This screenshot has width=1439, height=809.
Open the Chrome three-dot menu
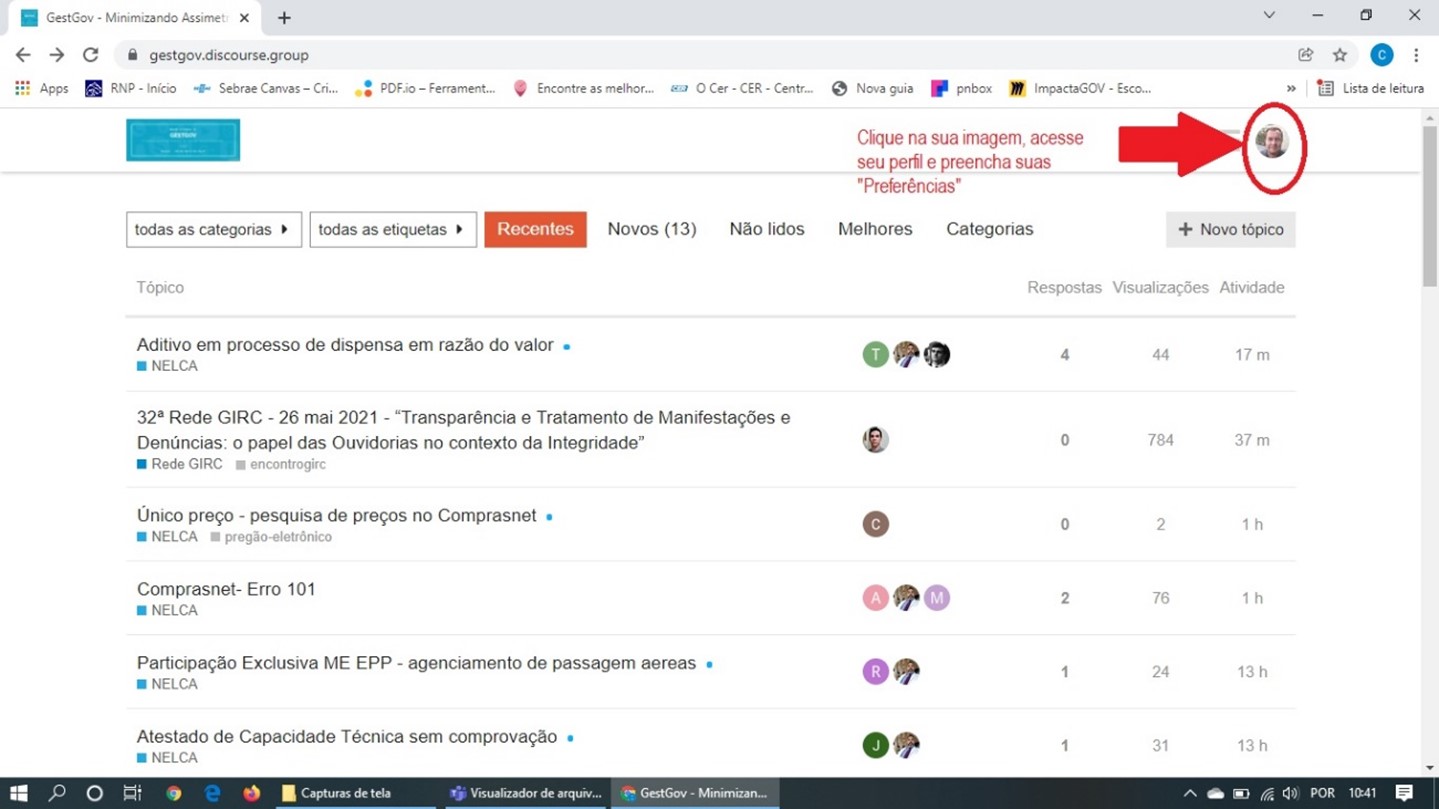coord(1416,55)
